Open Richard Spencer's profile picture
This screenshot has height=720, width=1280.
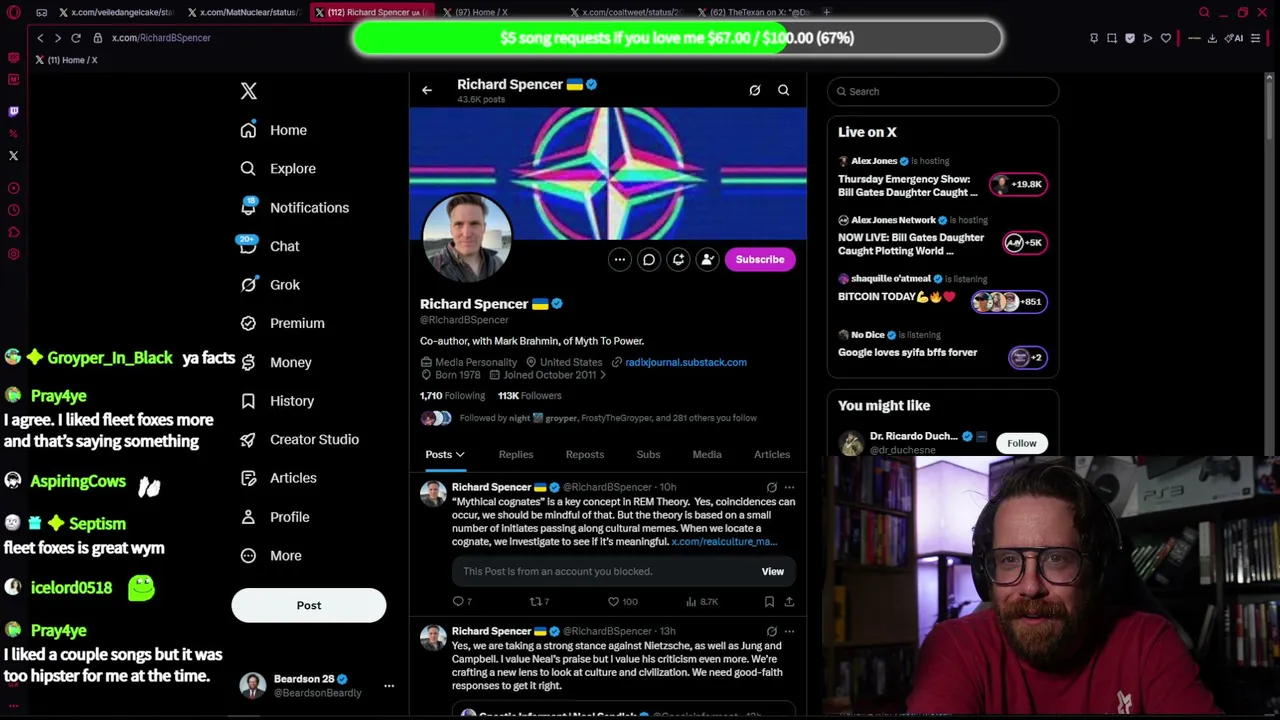pos(467,238)
